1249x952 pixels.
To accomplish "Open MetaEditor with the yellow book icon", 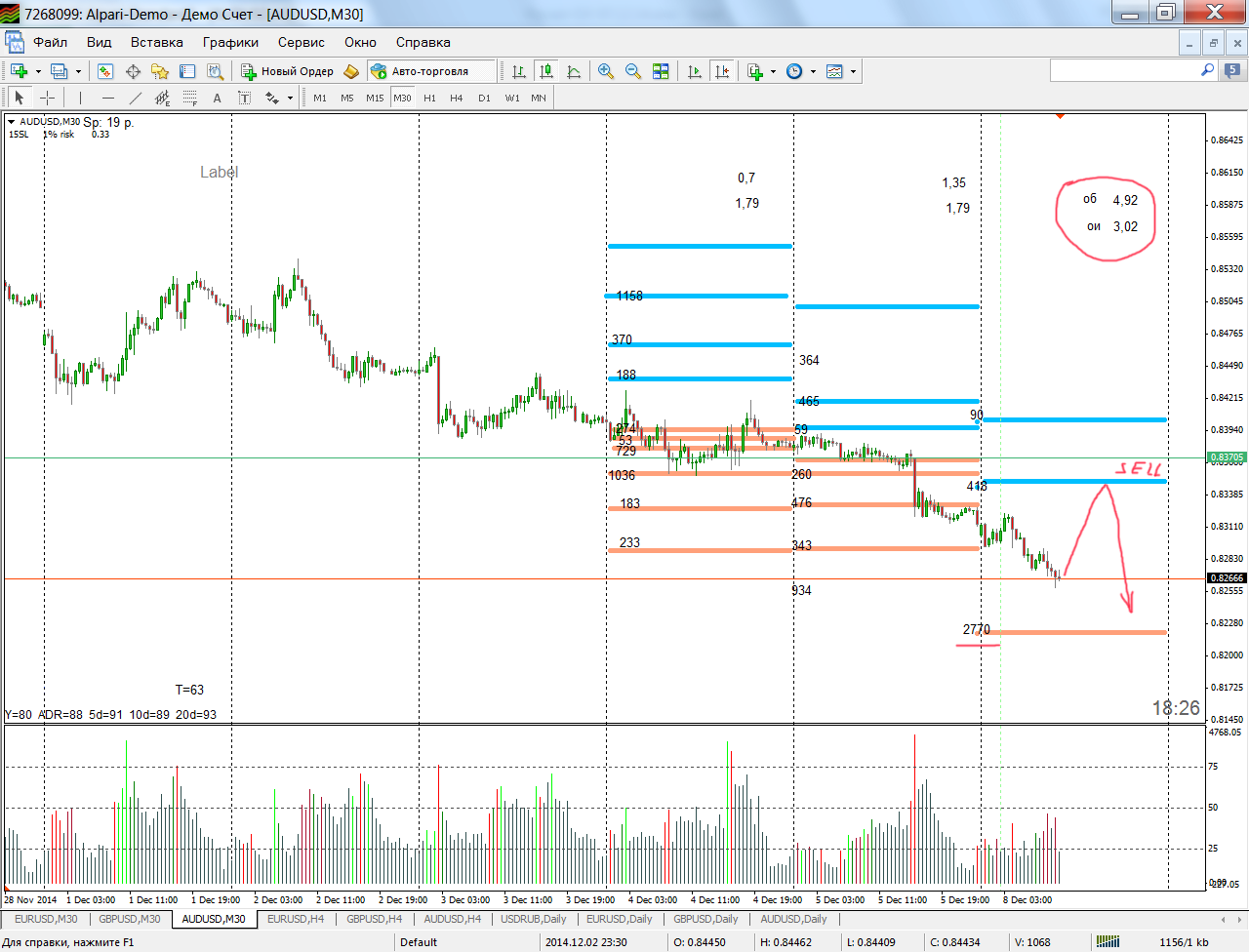I will (351, 71).
